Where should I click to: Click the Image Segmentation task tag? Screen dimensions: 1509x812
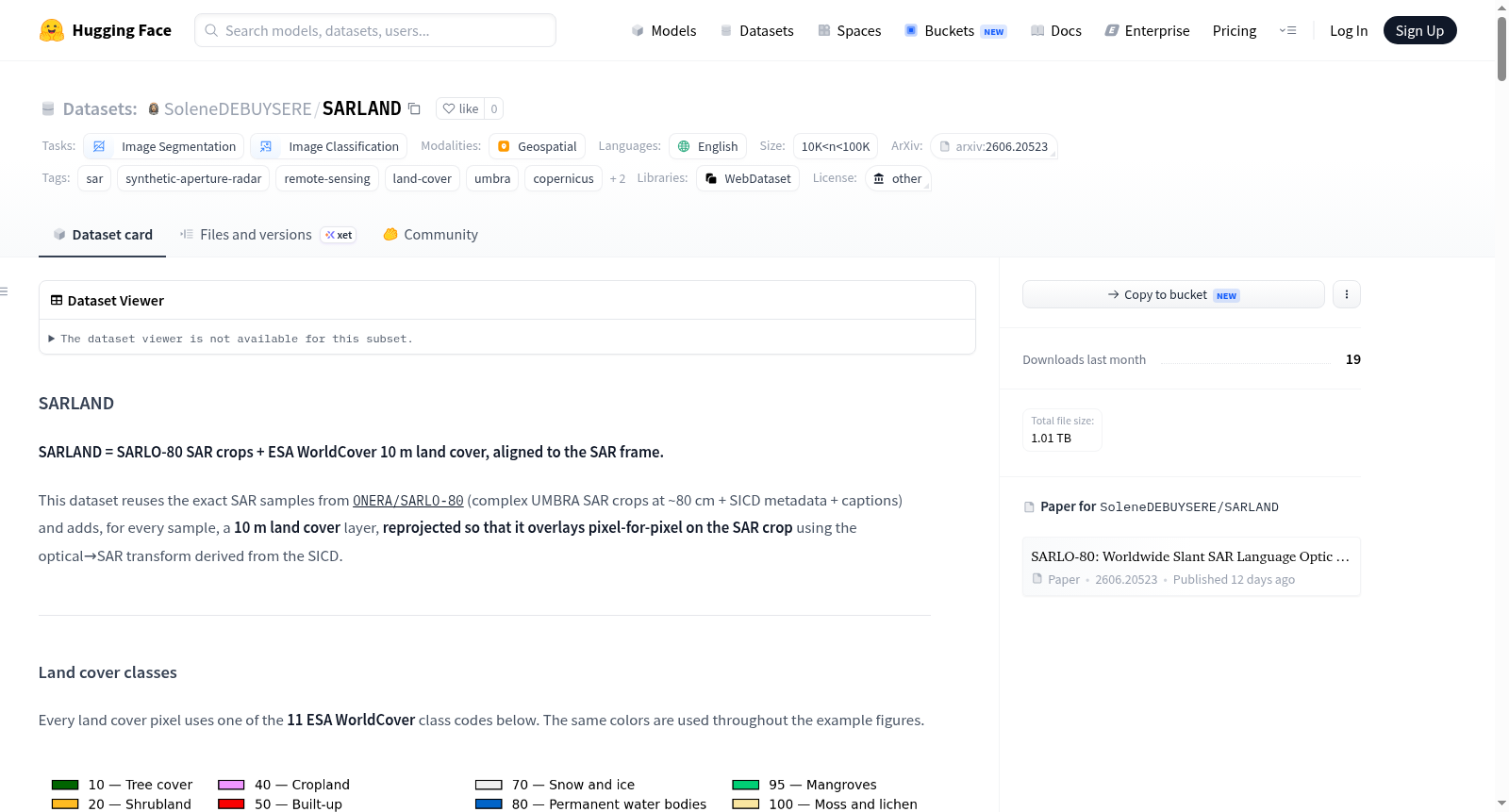[164, 146]
